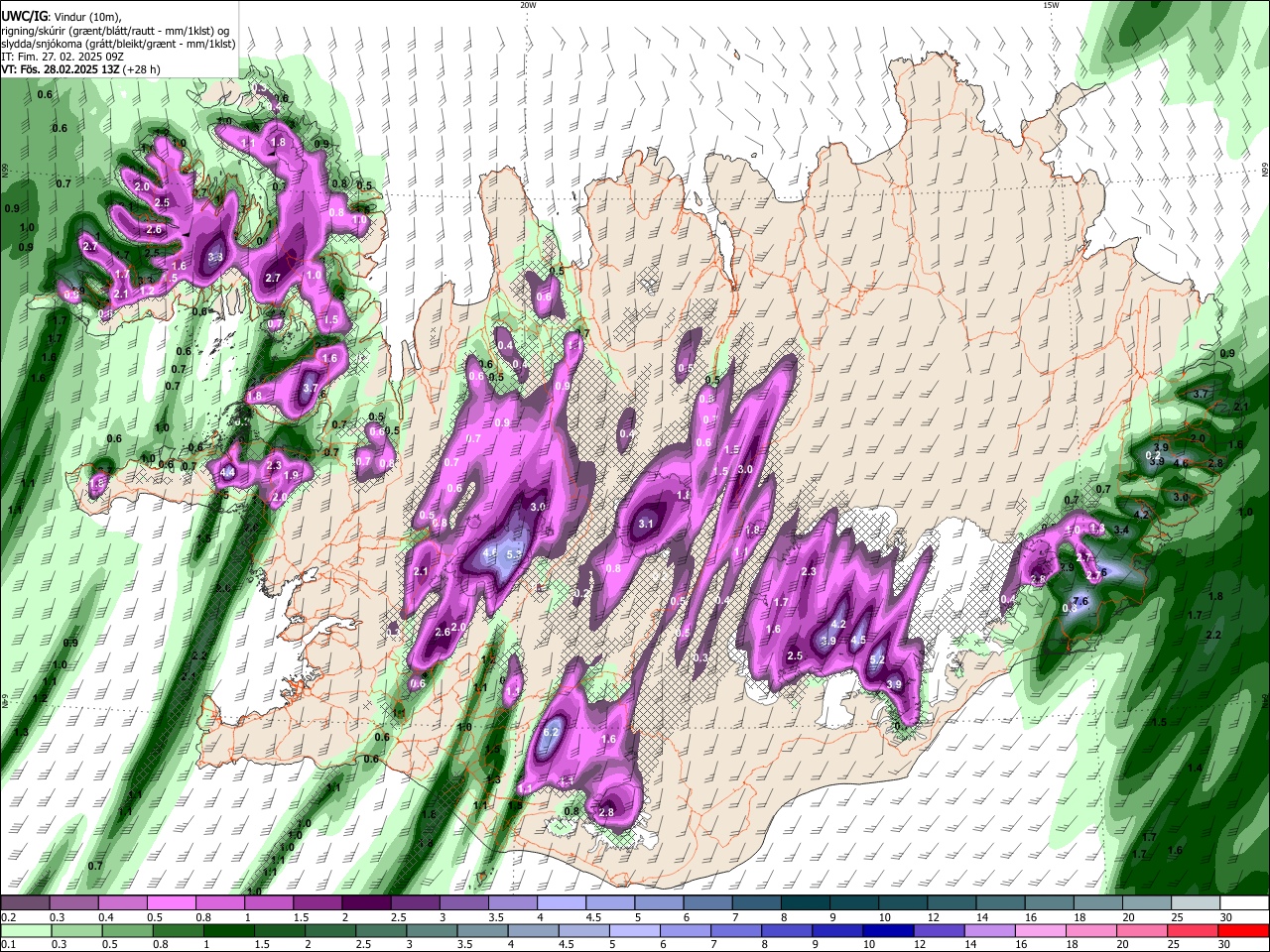Click the 3.3 value in the Westfjords

coord(215,258)
